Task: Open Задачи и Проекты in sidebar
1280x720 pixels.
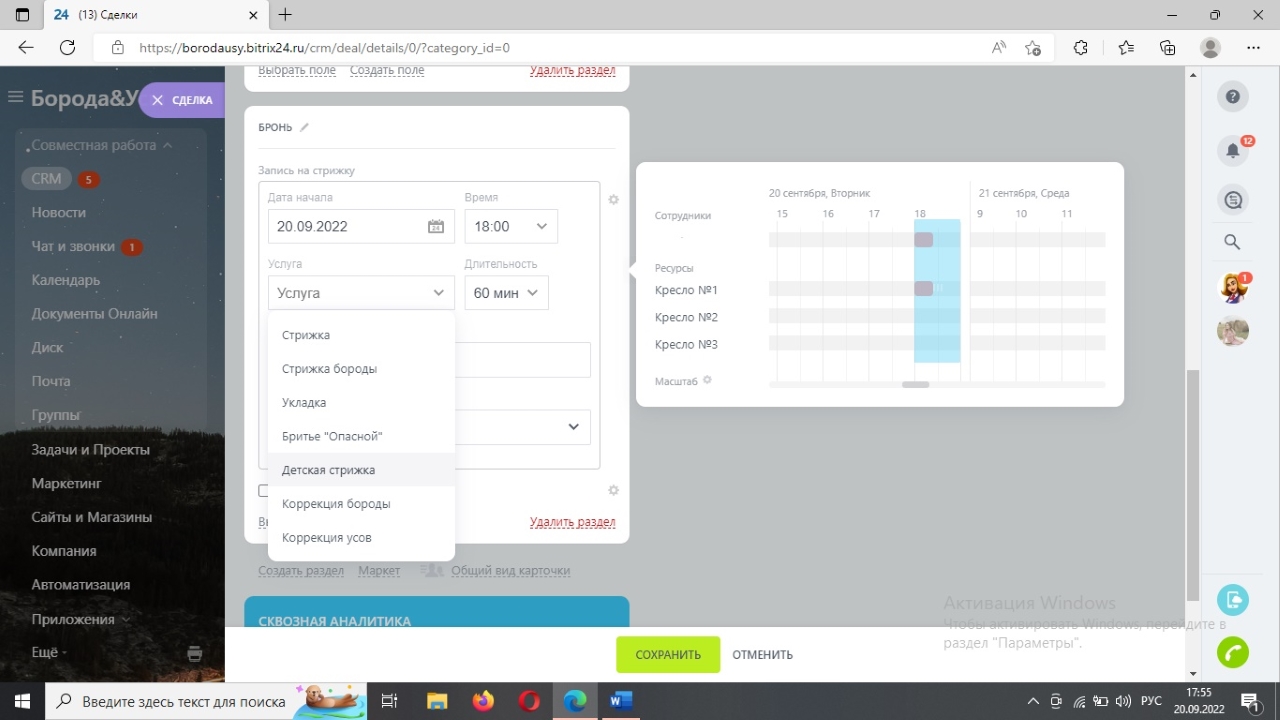Action: coord(91,450)
